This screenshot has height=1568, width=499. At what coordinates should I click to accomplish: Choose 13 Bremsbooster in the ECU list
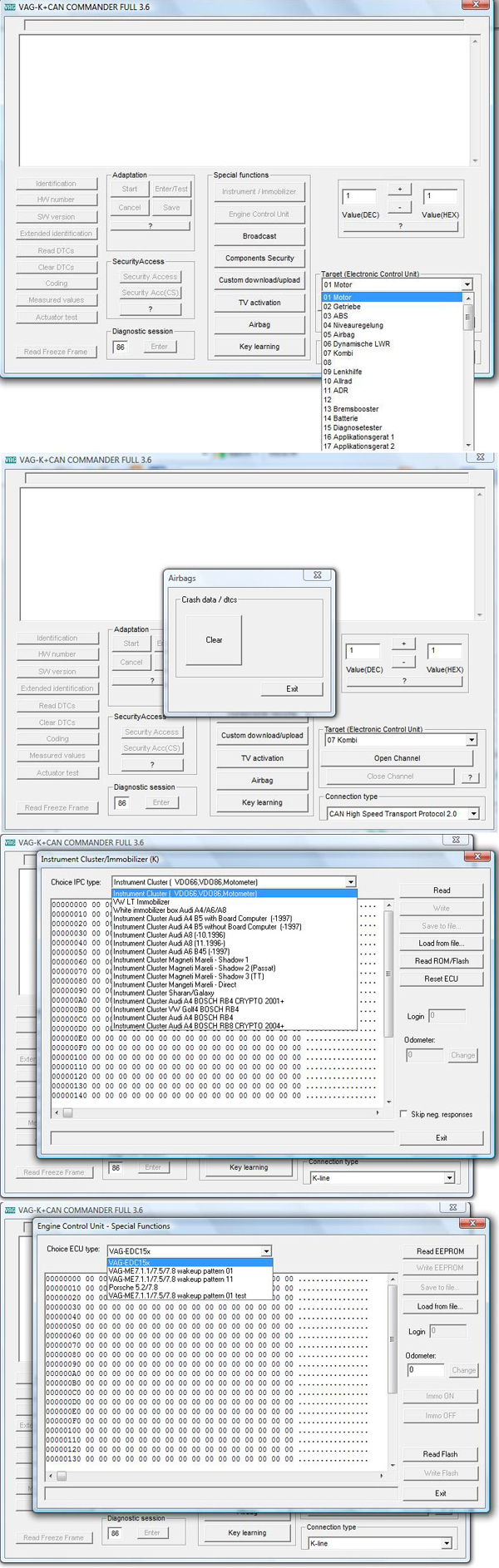[351, 409]
